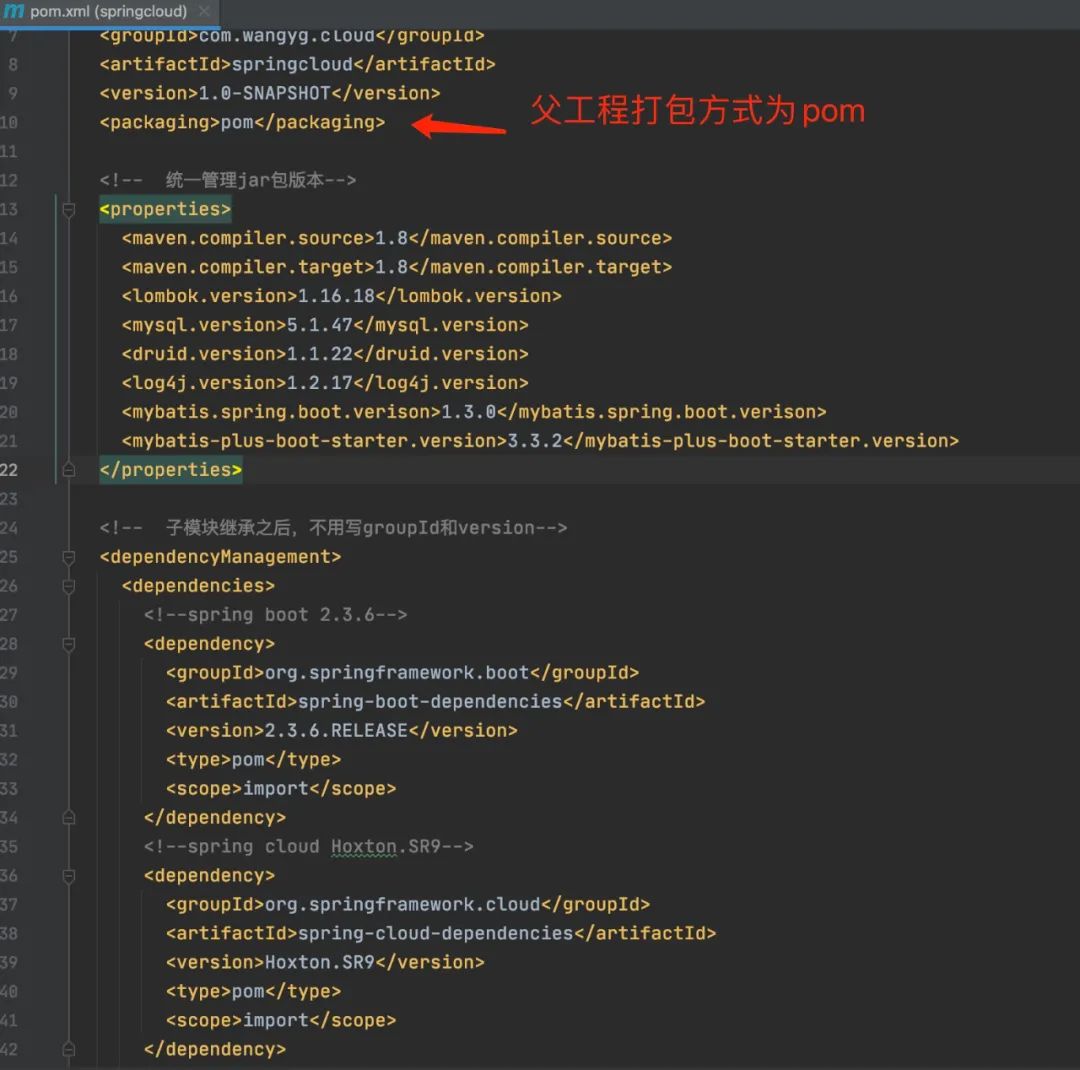Click the Maven file icon on pom.xml tab
Viewport: 1080px width, 1070px height.
(x=14, y=11)
